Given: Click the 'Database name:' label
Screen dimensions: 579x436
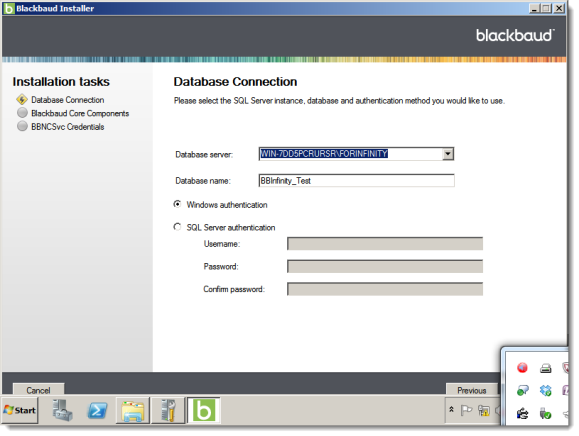Looking at the screenshot, I should 203,181.
